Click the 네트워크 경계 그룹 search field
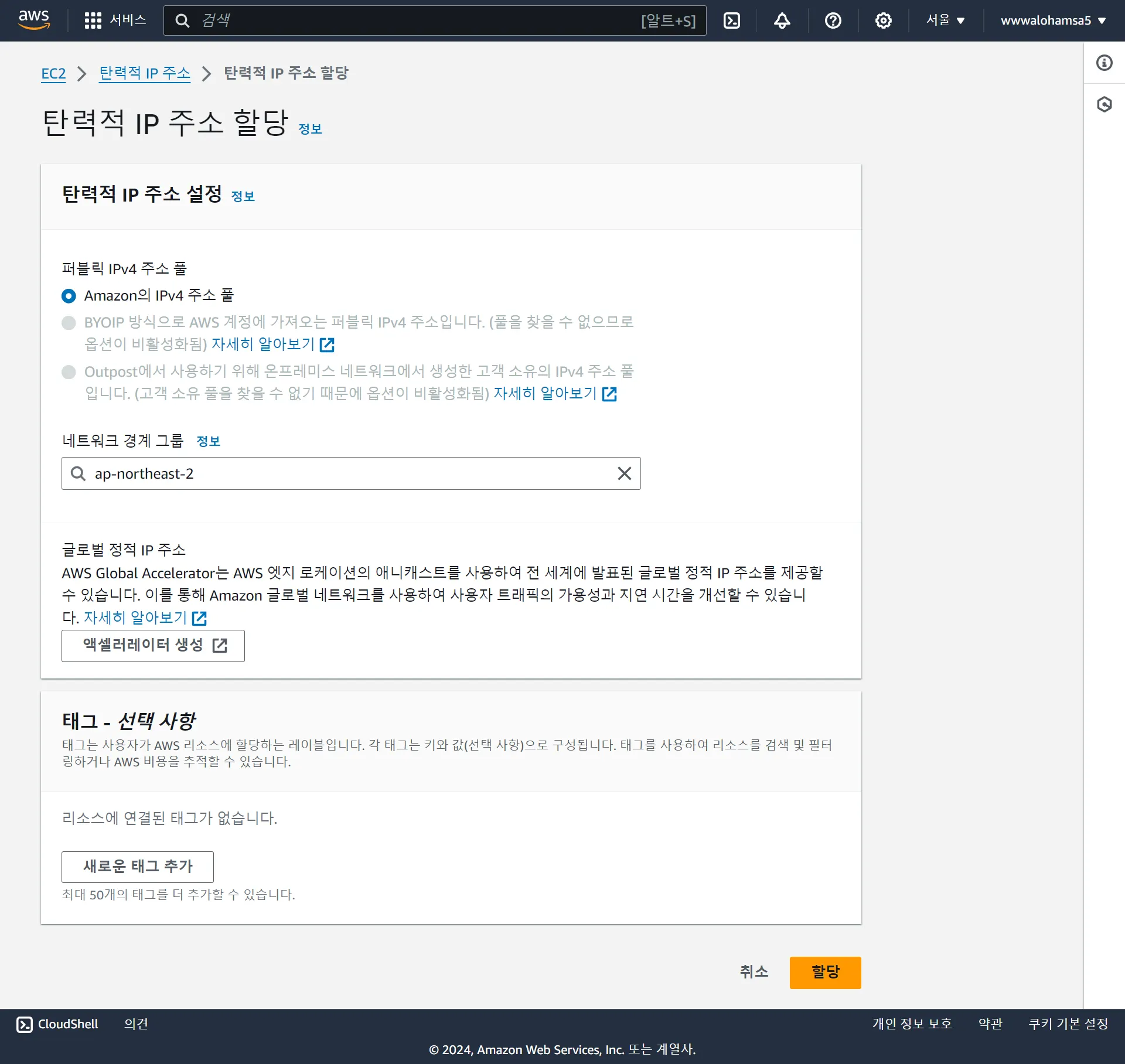This screenshot has width=1125, height=1064. (346, 473)
